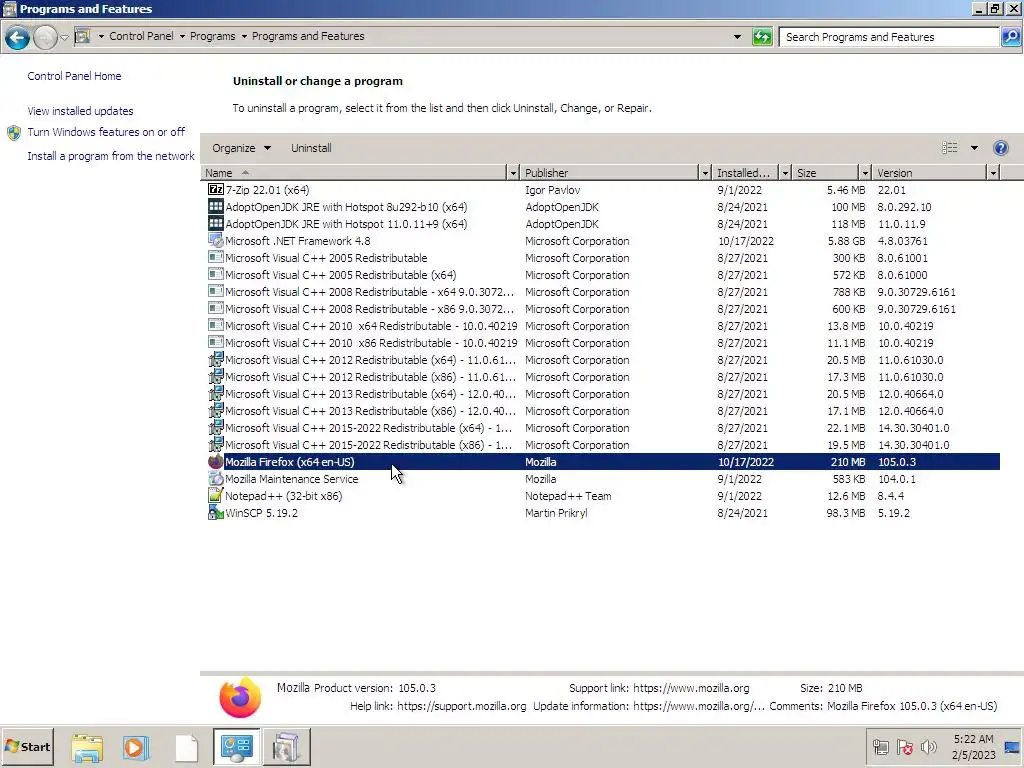The image size is (1024, 768).
Task: Sort by the Size column header
Action: point(825,173)
